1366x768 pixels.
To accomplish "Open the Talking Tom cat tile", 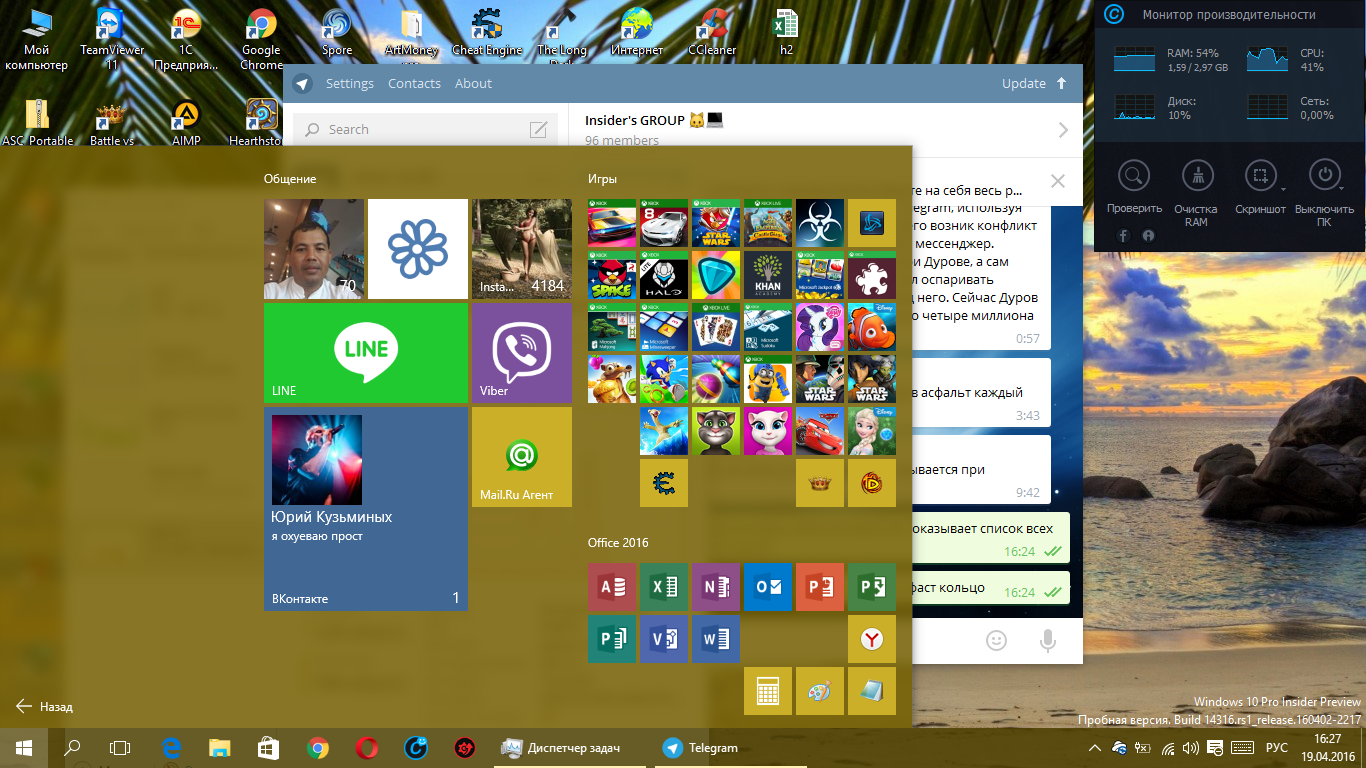I will [x=716, y=431].
